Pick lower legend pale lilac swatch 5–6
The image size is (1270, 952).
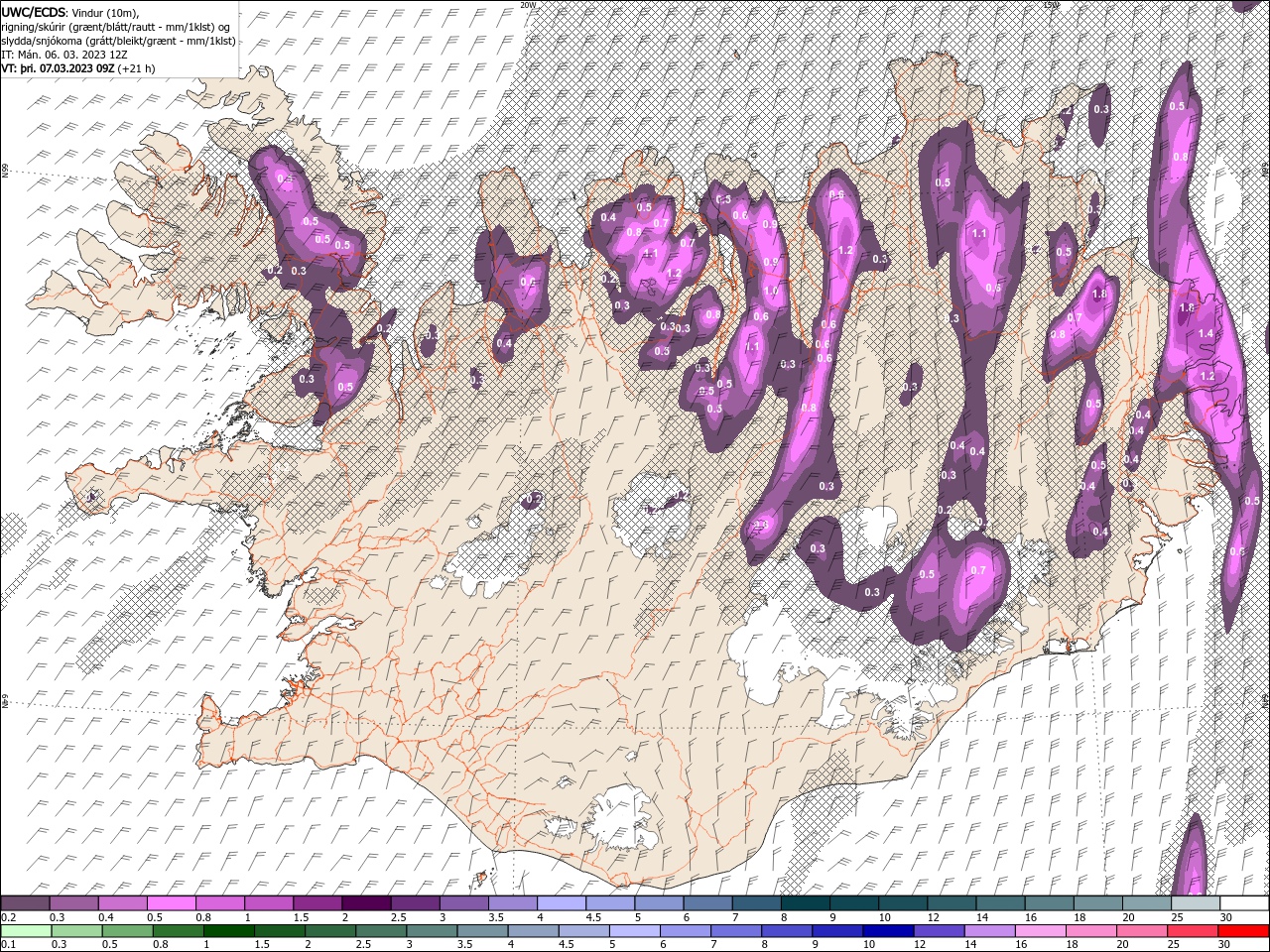click(x=635, y=931)
